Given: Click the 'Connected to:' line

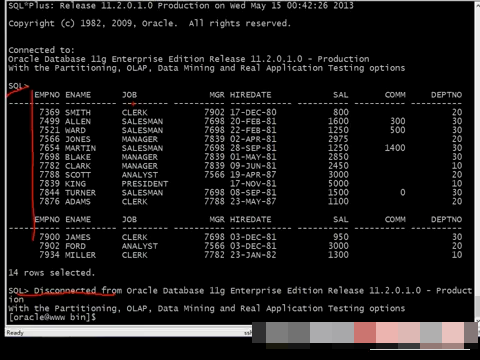Looking at the screenshot, I should [x=41, y=50].
